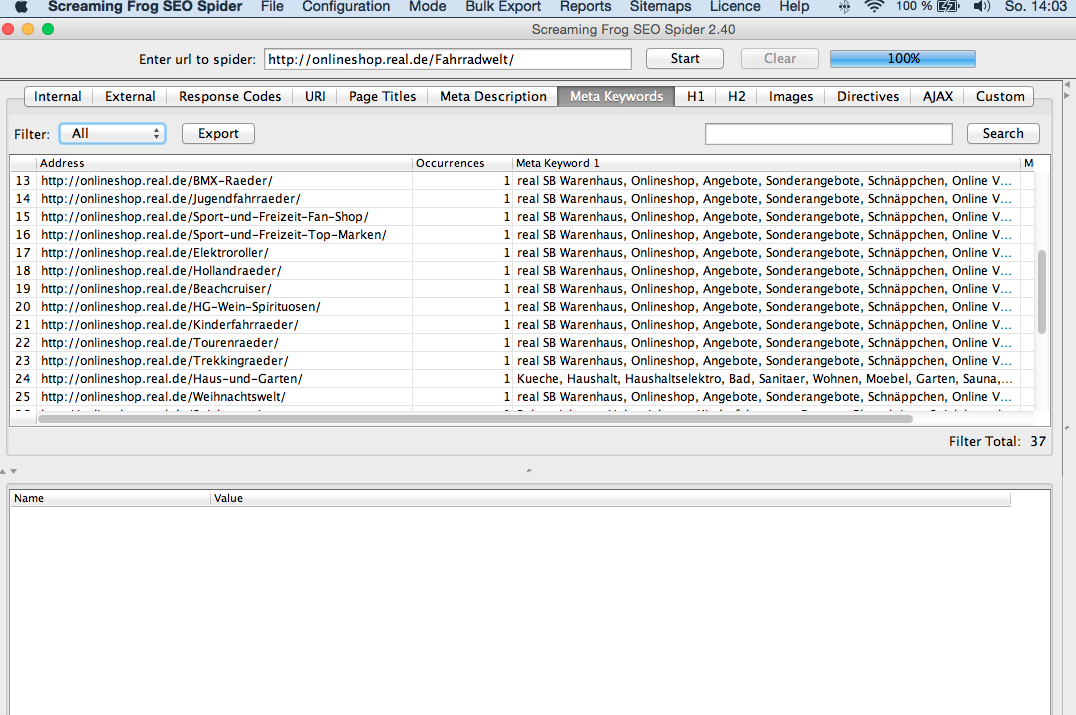
Task: Click the horizontal scrollbar of results table
Action: tap(475, 419)
